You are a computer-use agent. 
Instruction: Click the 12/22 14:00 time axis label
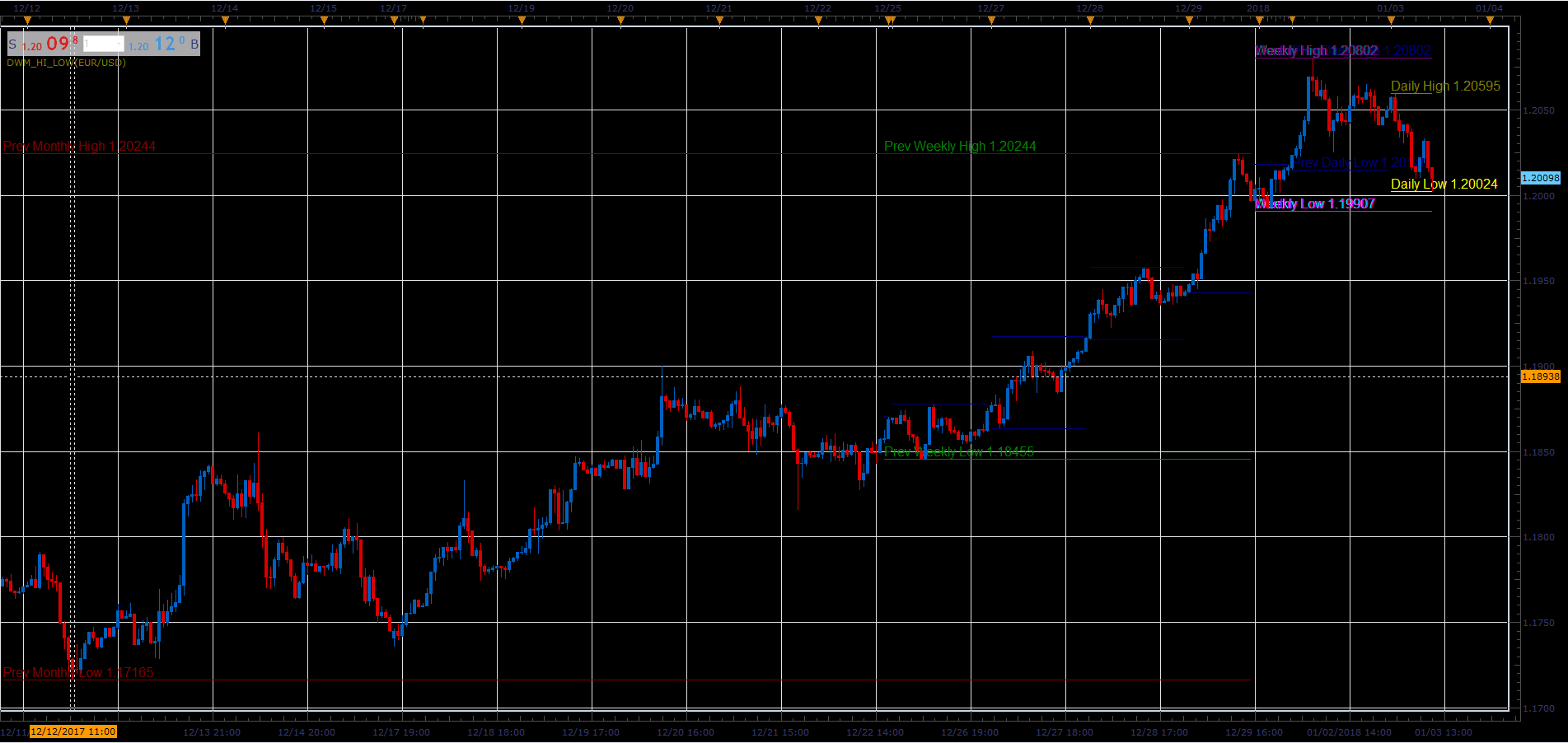(x=875, y=732)
